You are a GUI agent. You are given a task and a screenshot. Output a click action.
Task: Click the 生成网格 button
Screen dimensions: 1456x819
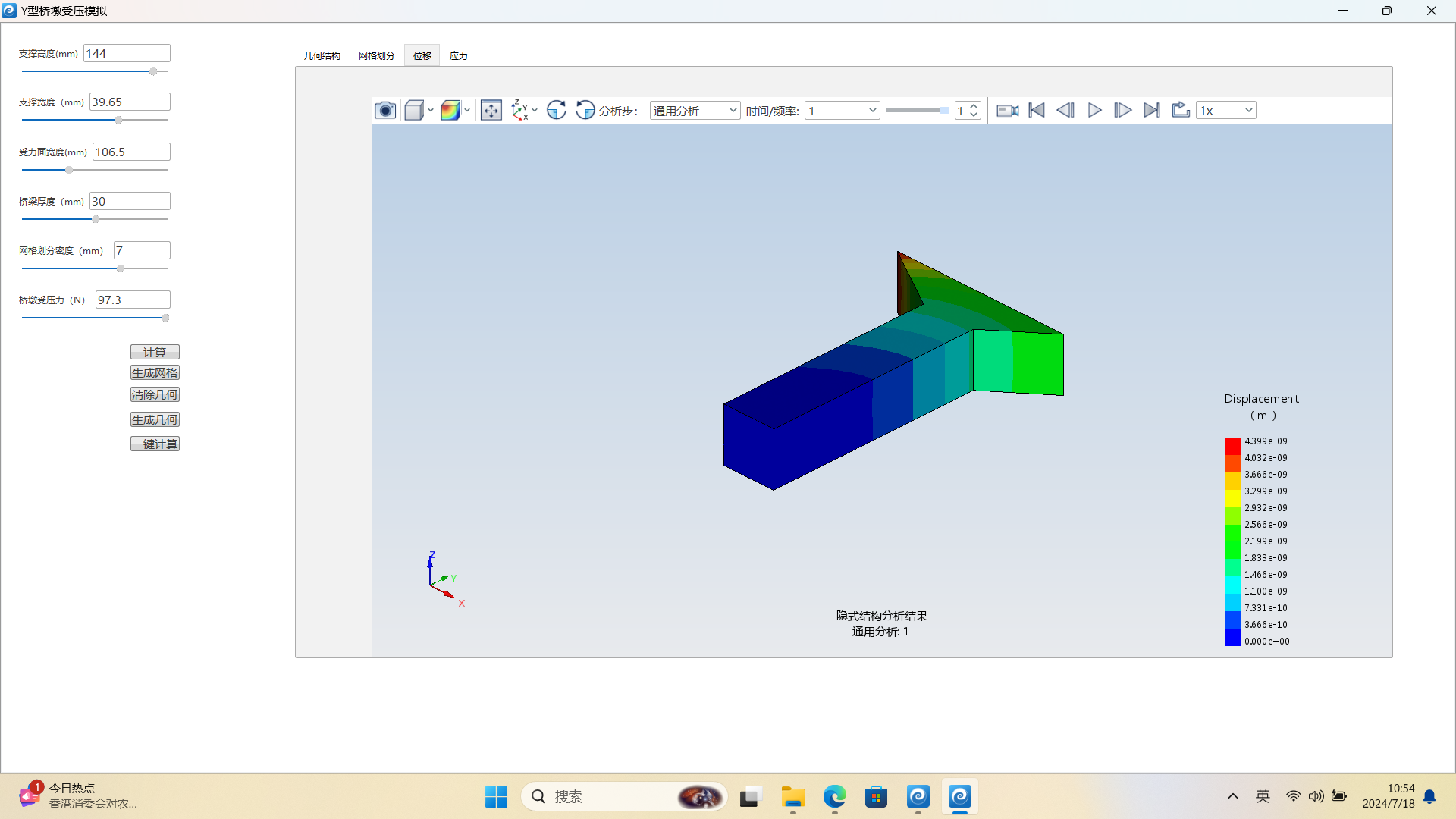155,373
